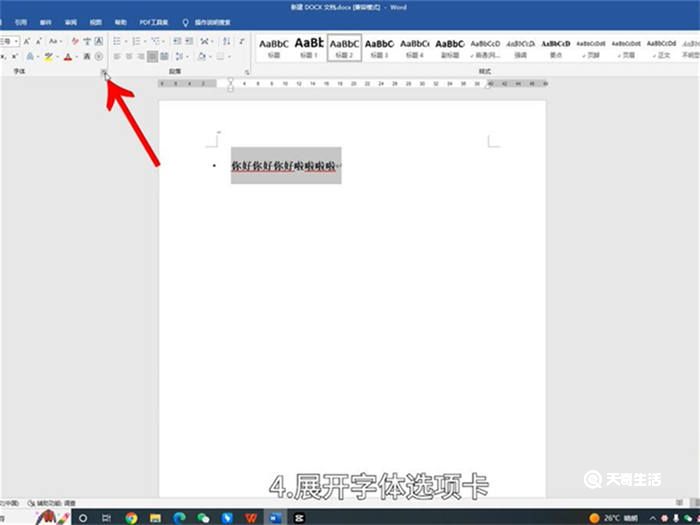700x525 pixels.
Task: Toggle Align Right
Action: (141, 57)
